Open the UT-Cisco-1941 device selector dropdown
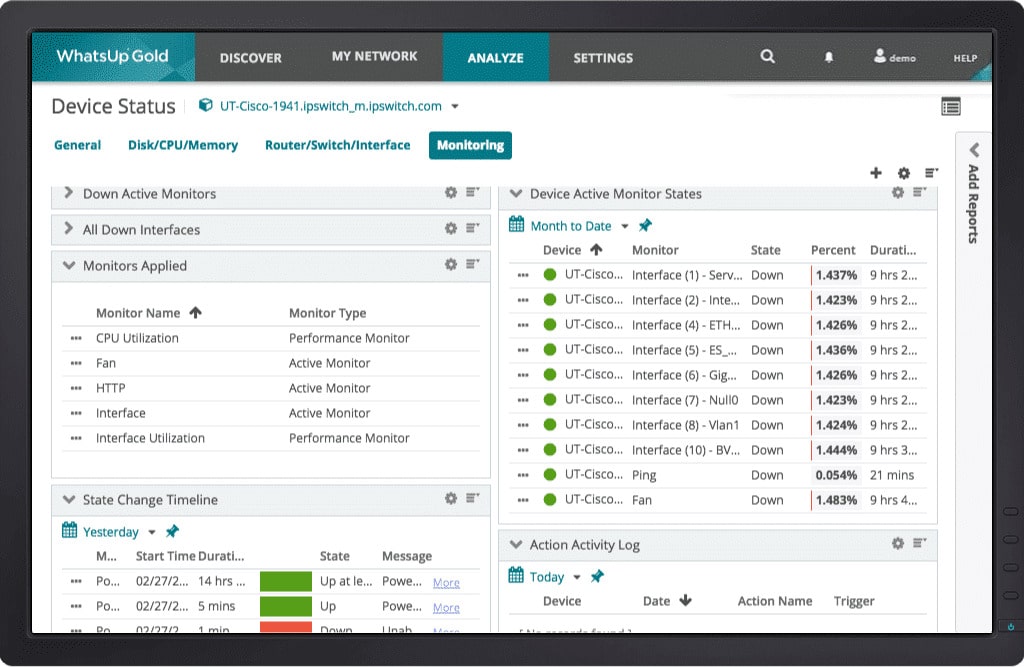Screen dimensions: 1024x667 455,106
